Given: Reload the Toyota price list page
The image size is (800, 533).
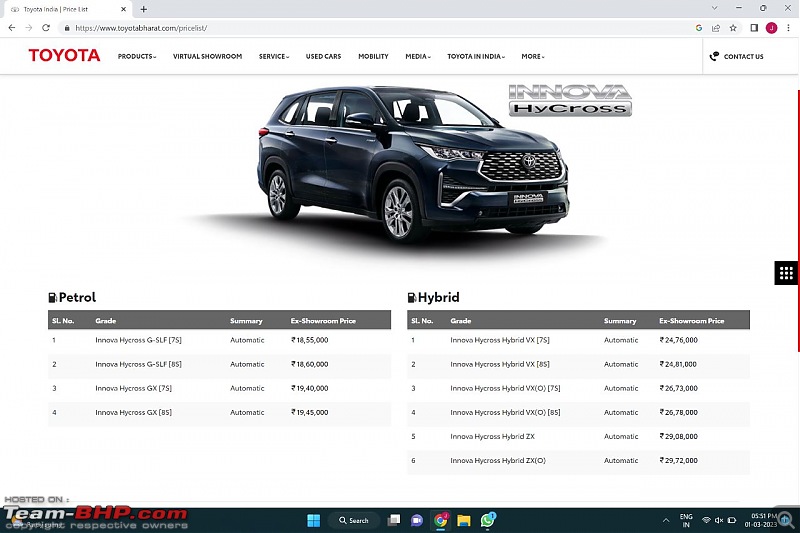Looking at the screenshot, I should (46, 28).
